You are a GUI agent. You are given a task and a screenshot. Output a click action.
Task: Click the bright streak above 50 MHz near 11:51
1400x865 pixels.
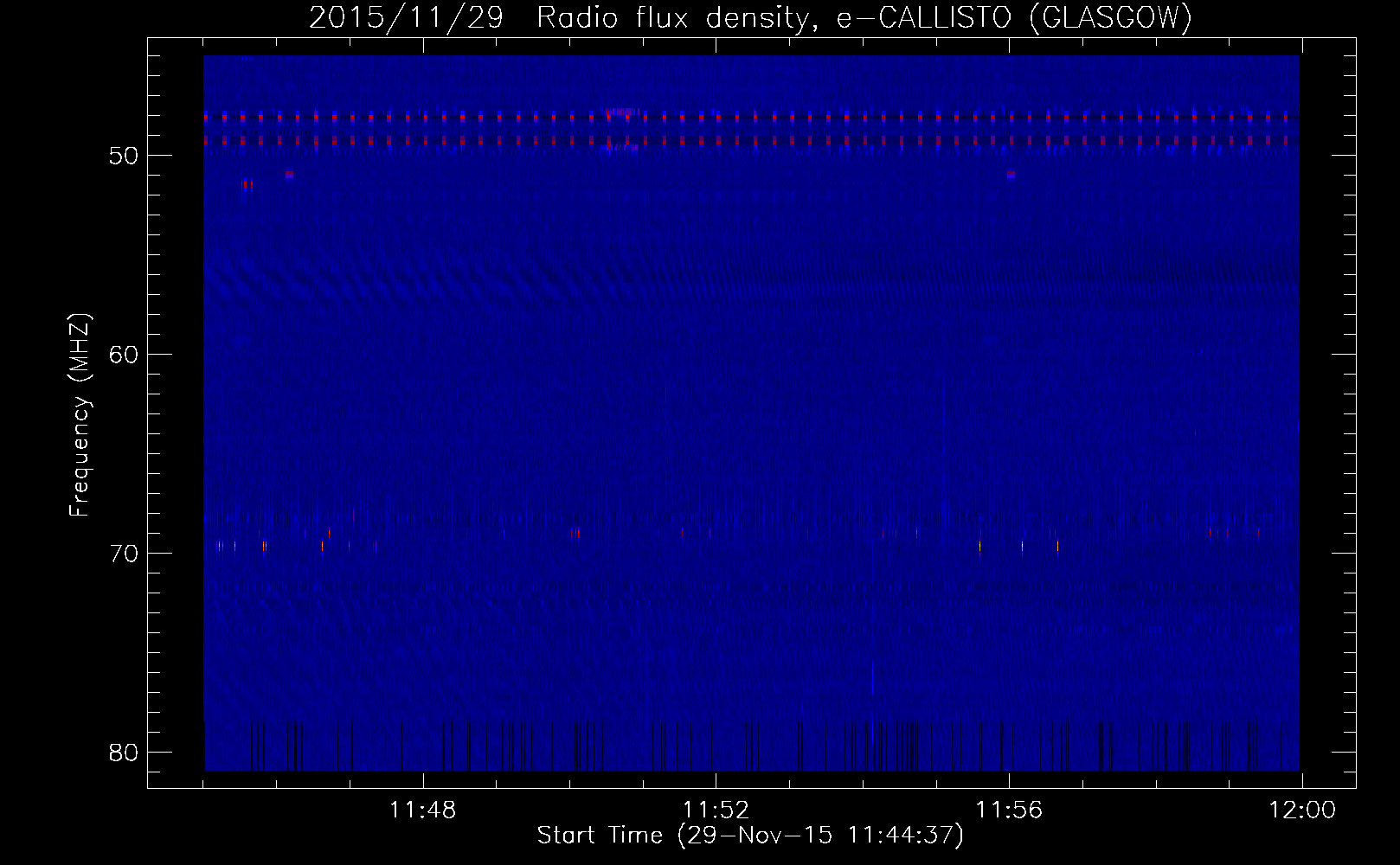(624, 112)
